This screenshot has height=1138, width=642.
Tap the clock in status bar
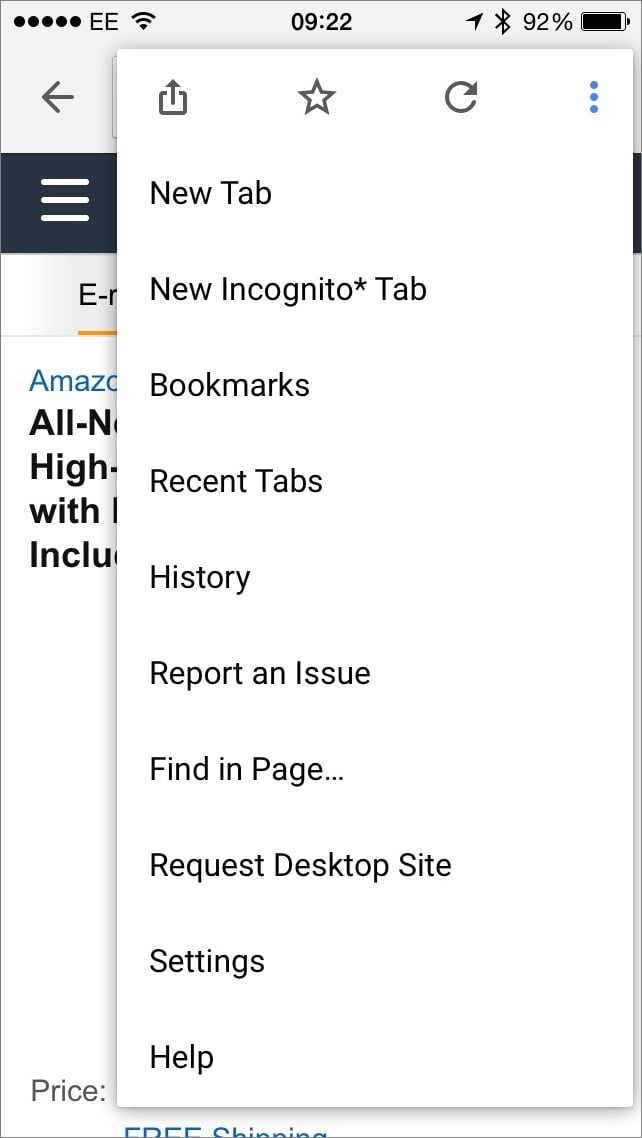pos(321,21)
